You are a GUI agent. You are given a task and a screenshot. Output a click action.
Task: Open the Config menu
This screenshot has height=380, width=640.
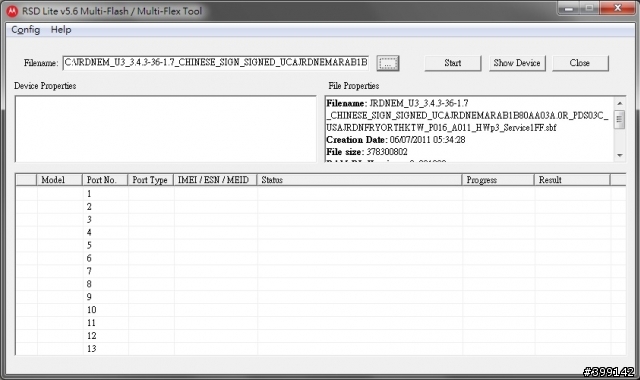tap(26, 30)
